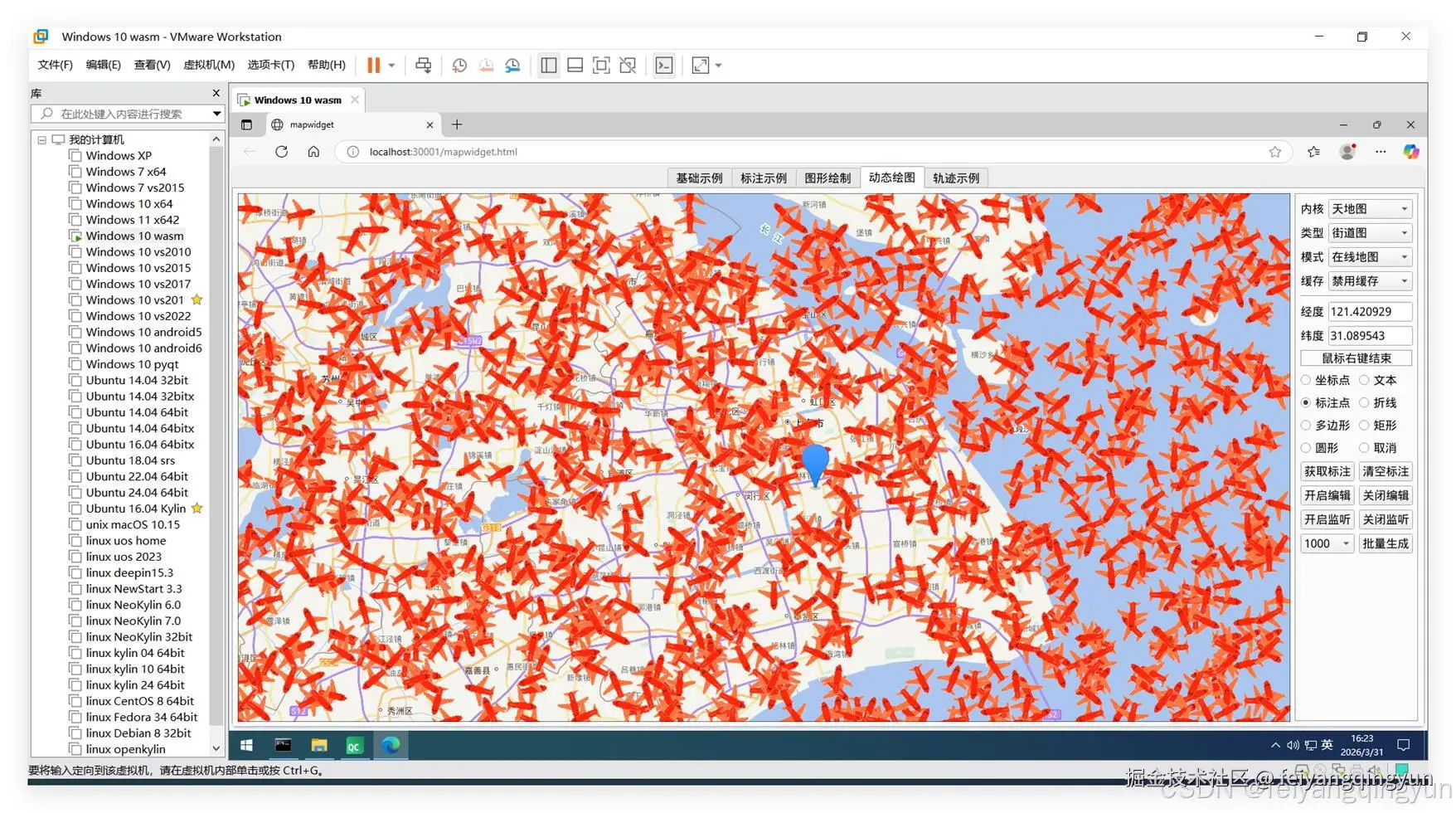Open the console view icon

coord(664,66)
